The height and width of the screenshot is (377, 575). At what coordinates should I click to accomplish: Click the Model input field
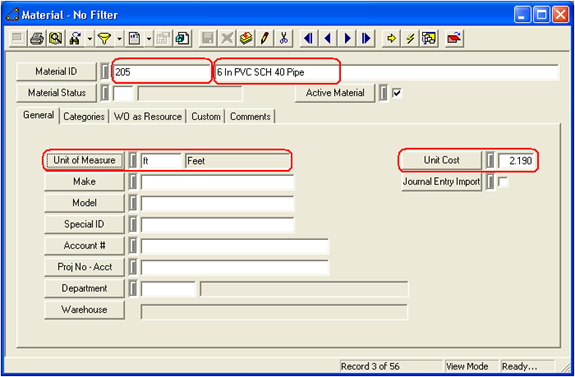pyautogui.click(x=217, y=204)
